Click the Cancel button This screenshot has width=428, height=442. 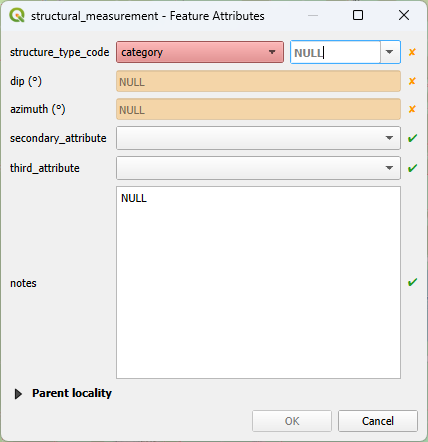(x=378, y=421)
